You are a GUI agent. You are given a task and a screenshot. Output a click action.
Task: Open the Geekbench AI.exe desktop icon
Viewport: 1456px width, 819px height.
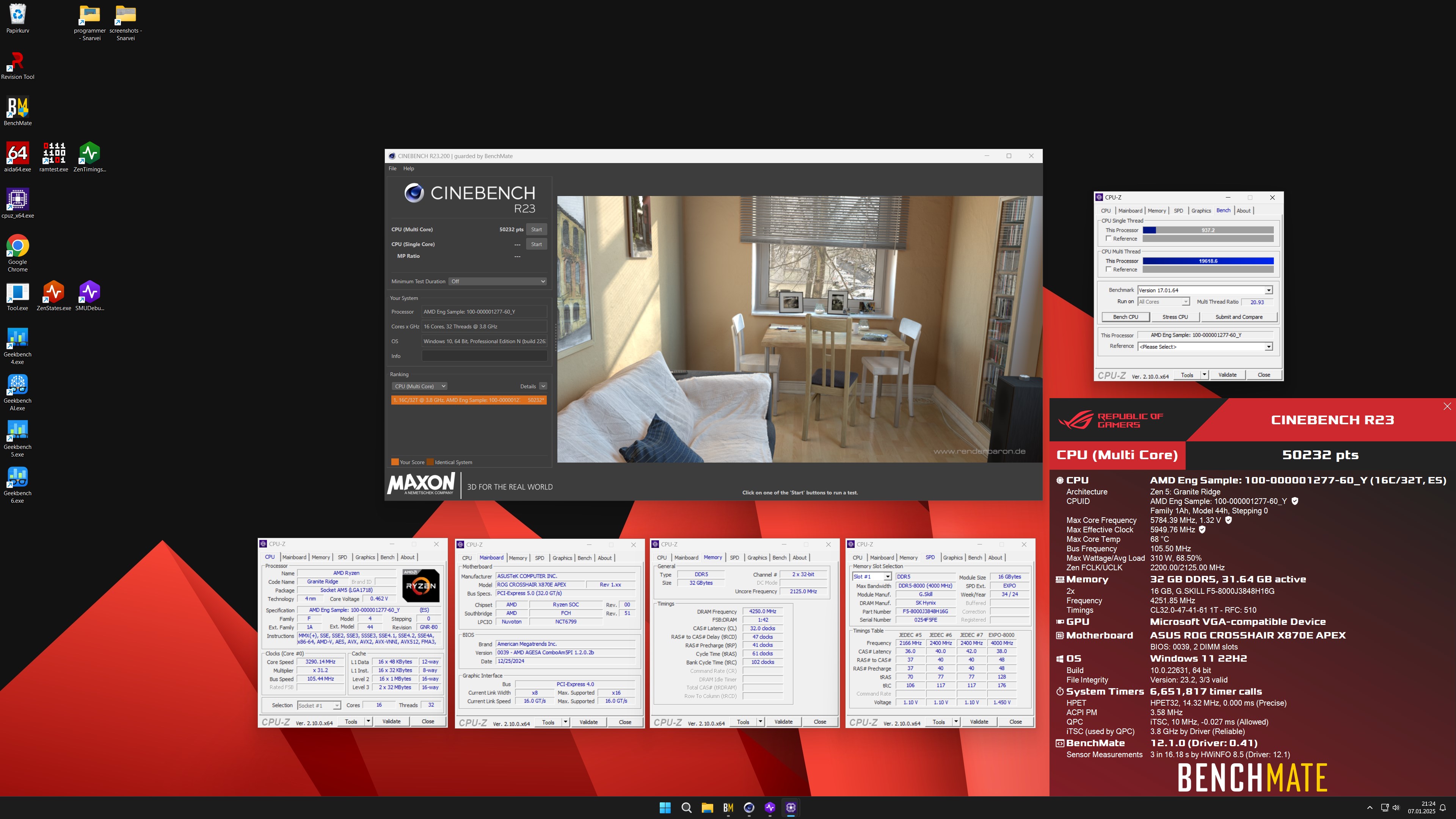(x=17, y=393)
